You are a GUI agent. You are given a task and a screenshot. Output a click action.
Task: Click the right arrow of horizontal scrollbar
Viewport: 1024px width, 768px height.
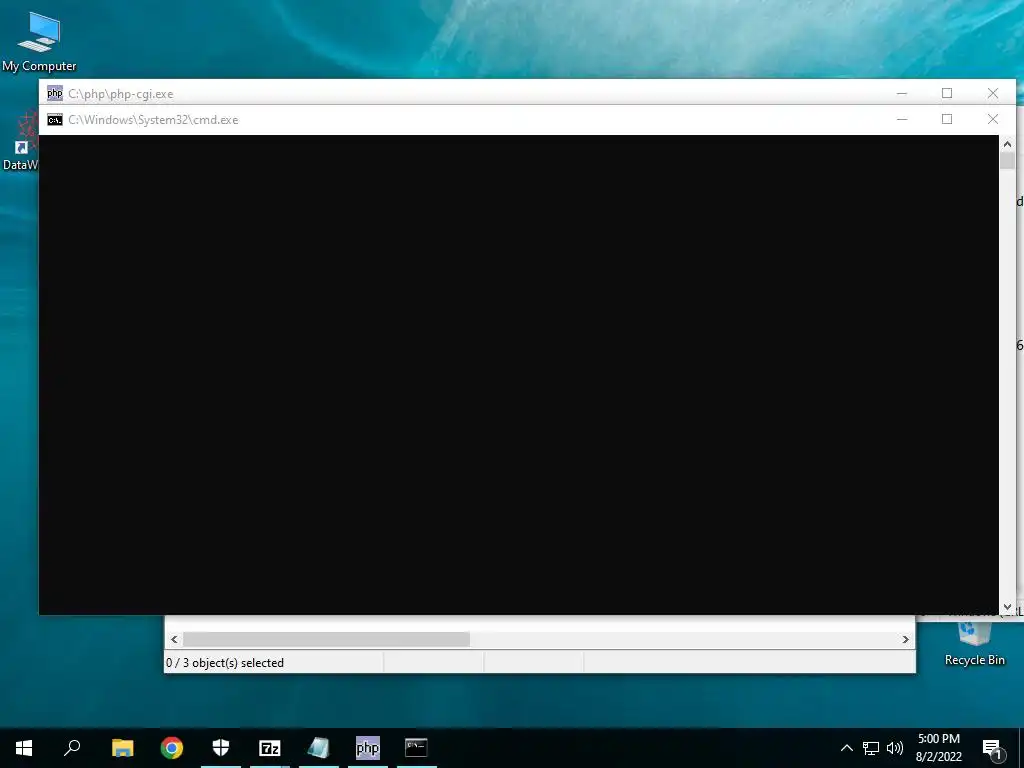(906, 639)
